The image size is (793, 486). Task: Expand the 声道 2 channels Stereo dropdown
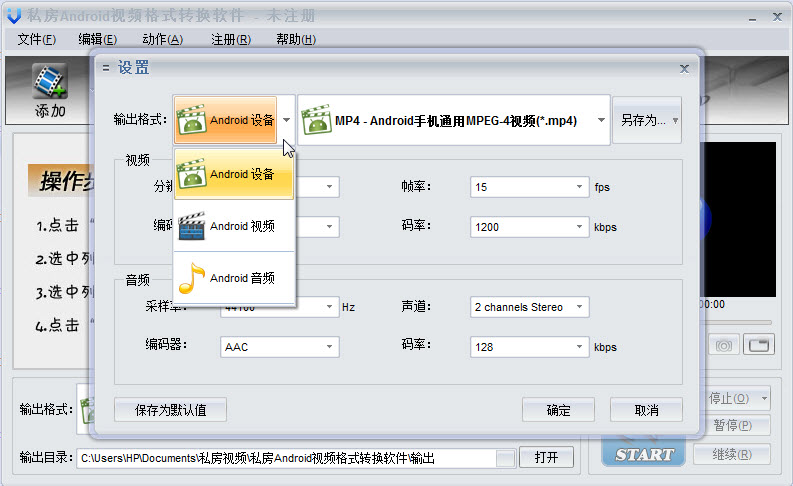tap(579, 306)
